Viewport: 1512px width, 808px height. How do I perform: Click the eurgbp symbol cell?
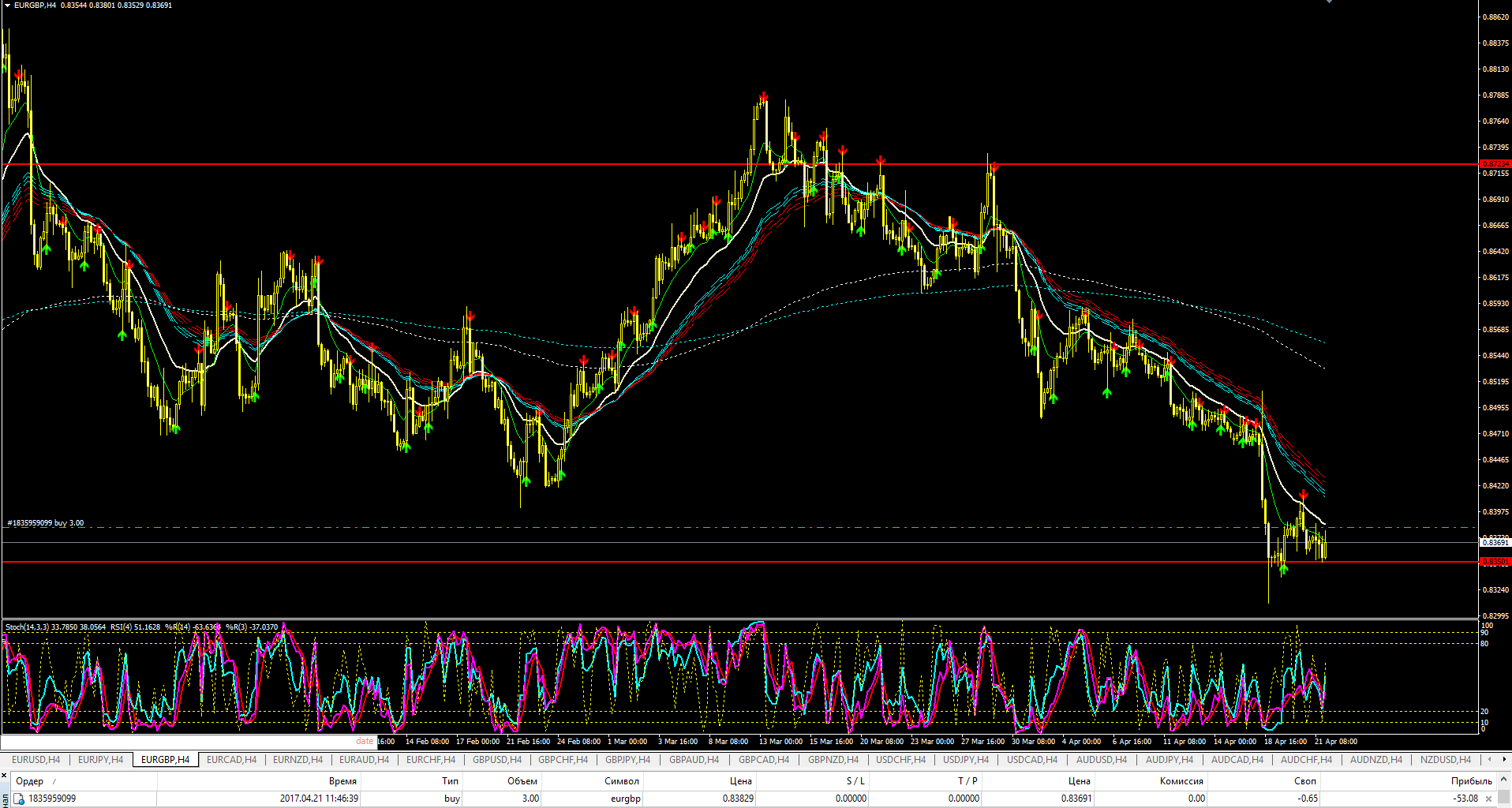[626, 799]
